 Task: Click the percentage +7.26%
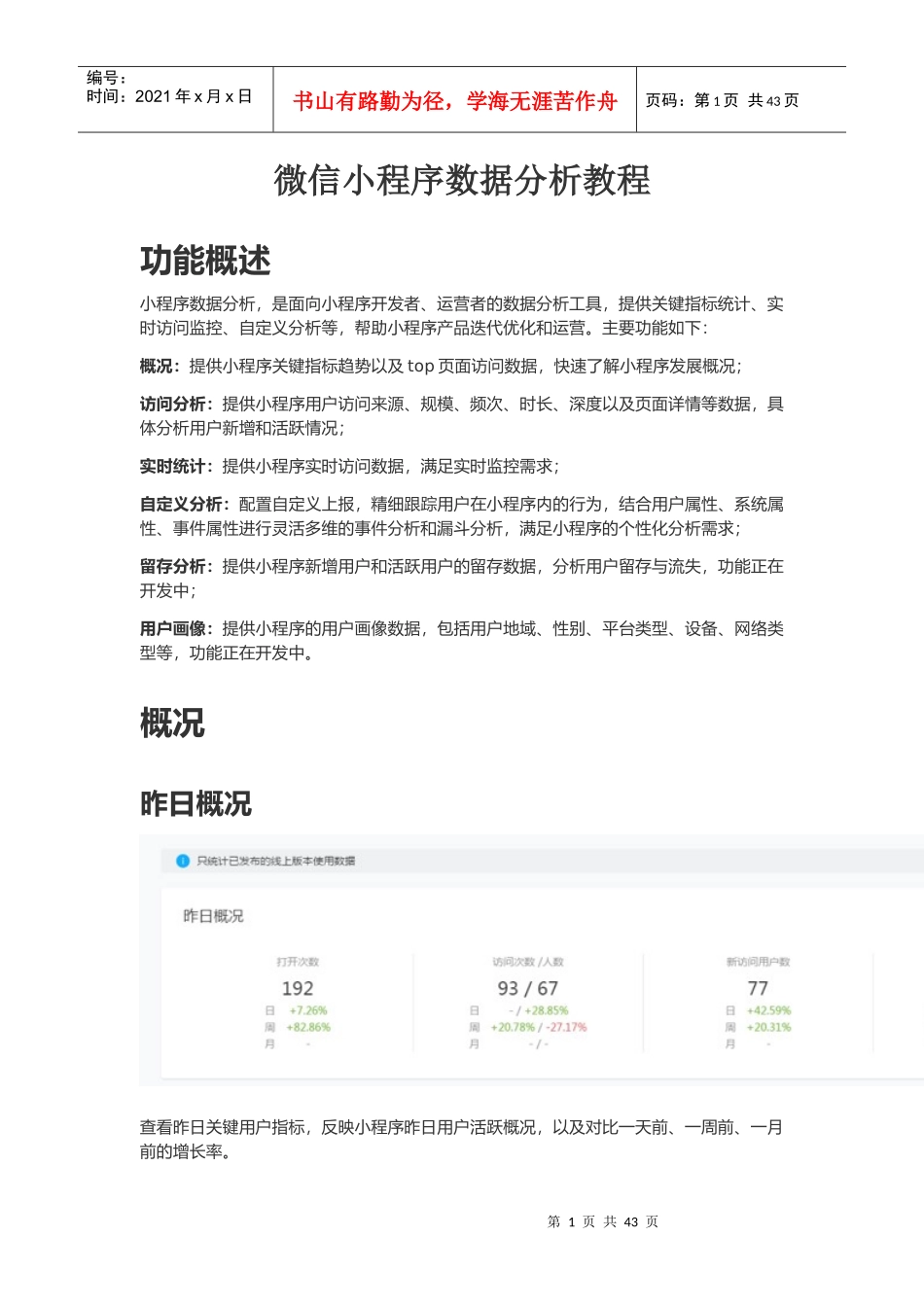coord(308,1011)
